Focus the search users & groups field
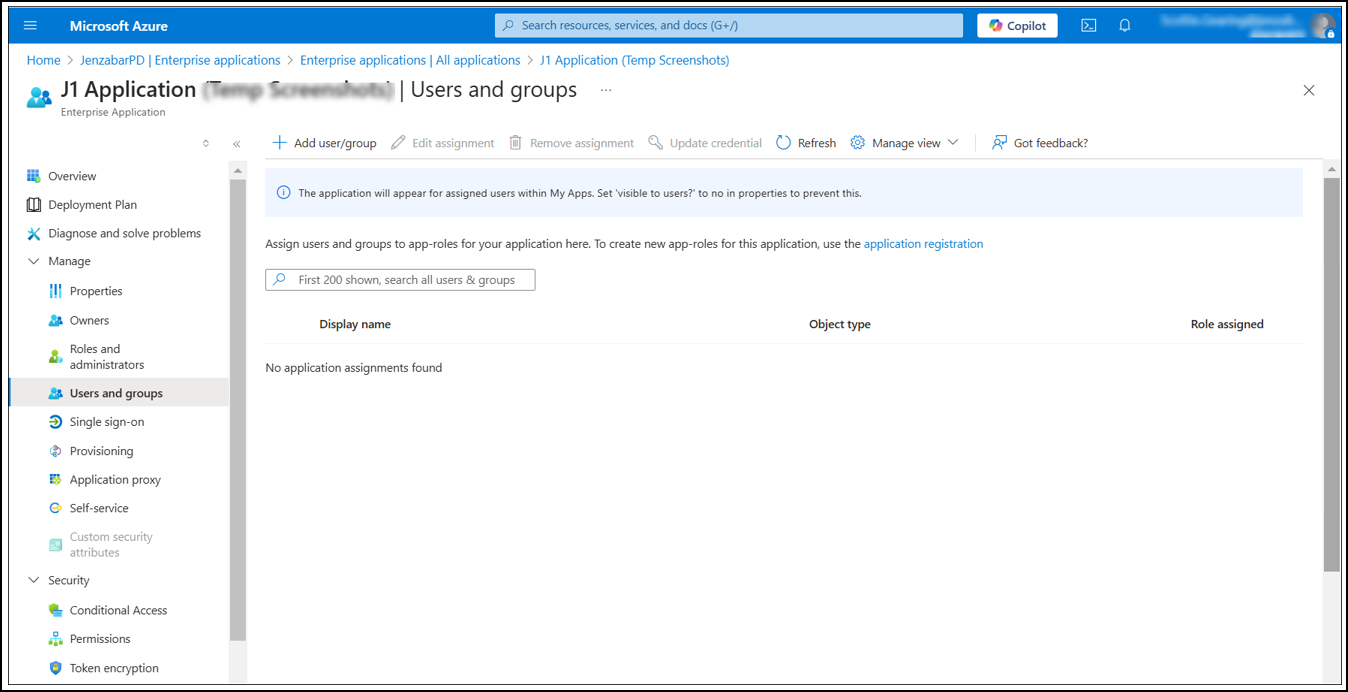 pos(400,280)
